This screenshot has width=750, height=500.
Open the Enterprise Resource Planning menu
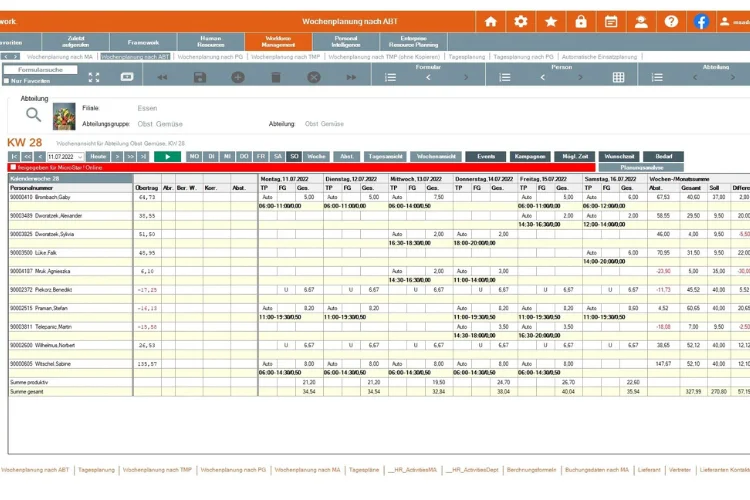coord(413,42)
